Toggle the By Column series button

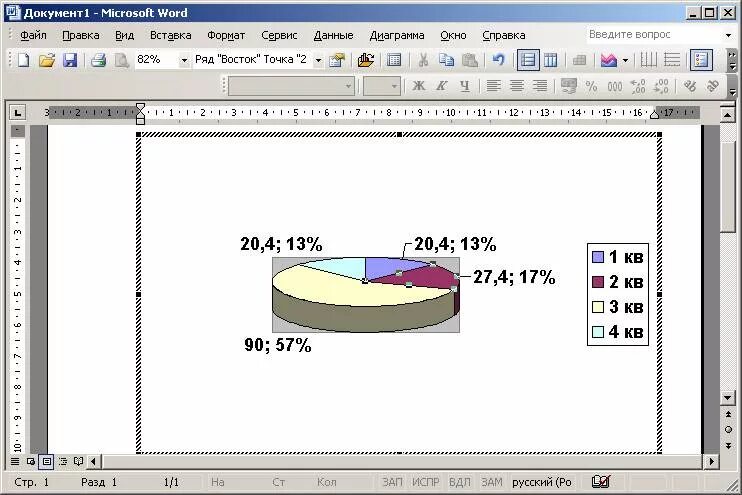550,60
